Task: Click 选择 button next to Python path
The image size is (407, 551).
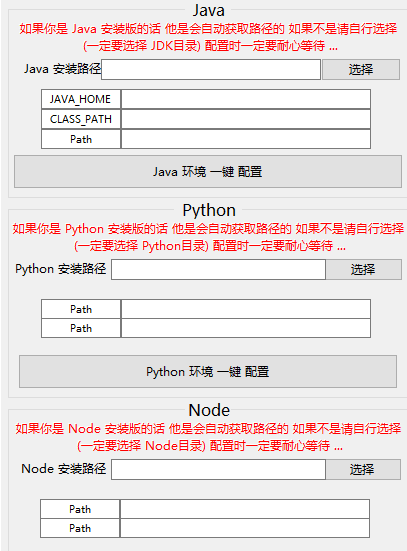Action: coord(363,270)
